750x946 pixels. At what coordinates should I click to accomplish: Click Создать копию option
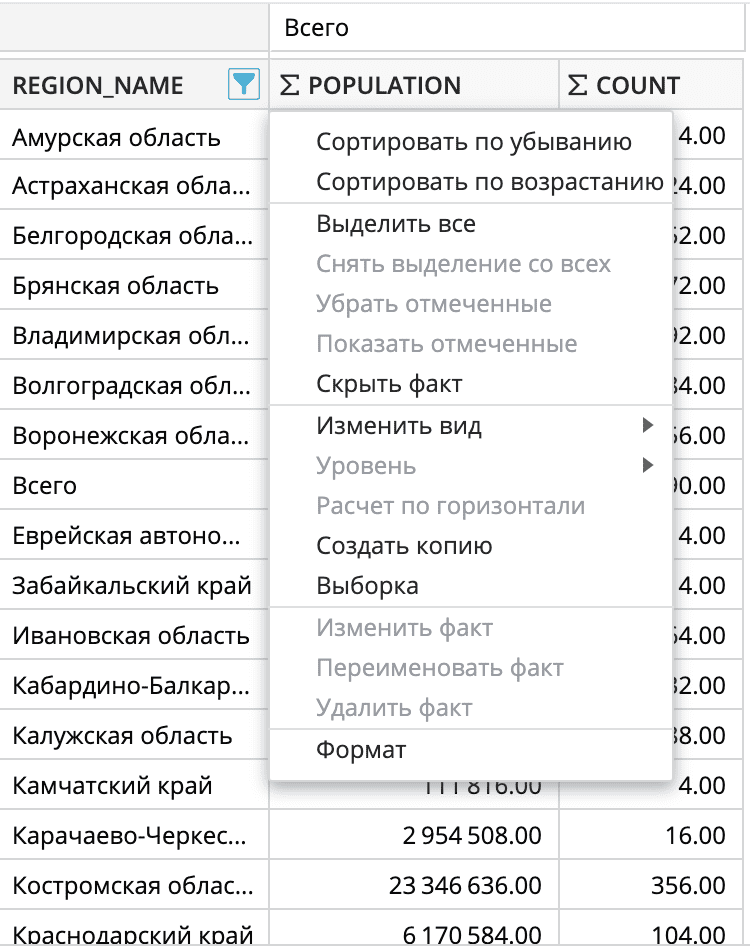(404, 546)
